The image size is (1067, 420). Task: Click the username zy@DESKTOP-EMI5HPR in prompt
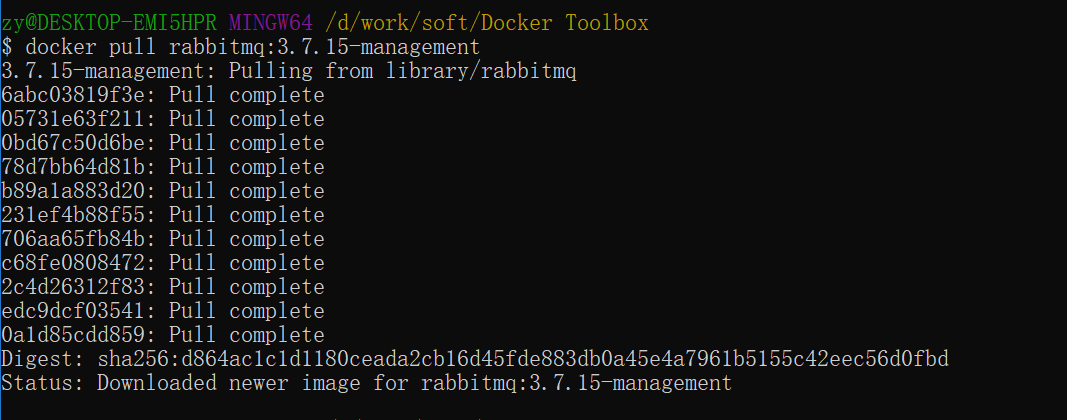click(x=108, y=23)
